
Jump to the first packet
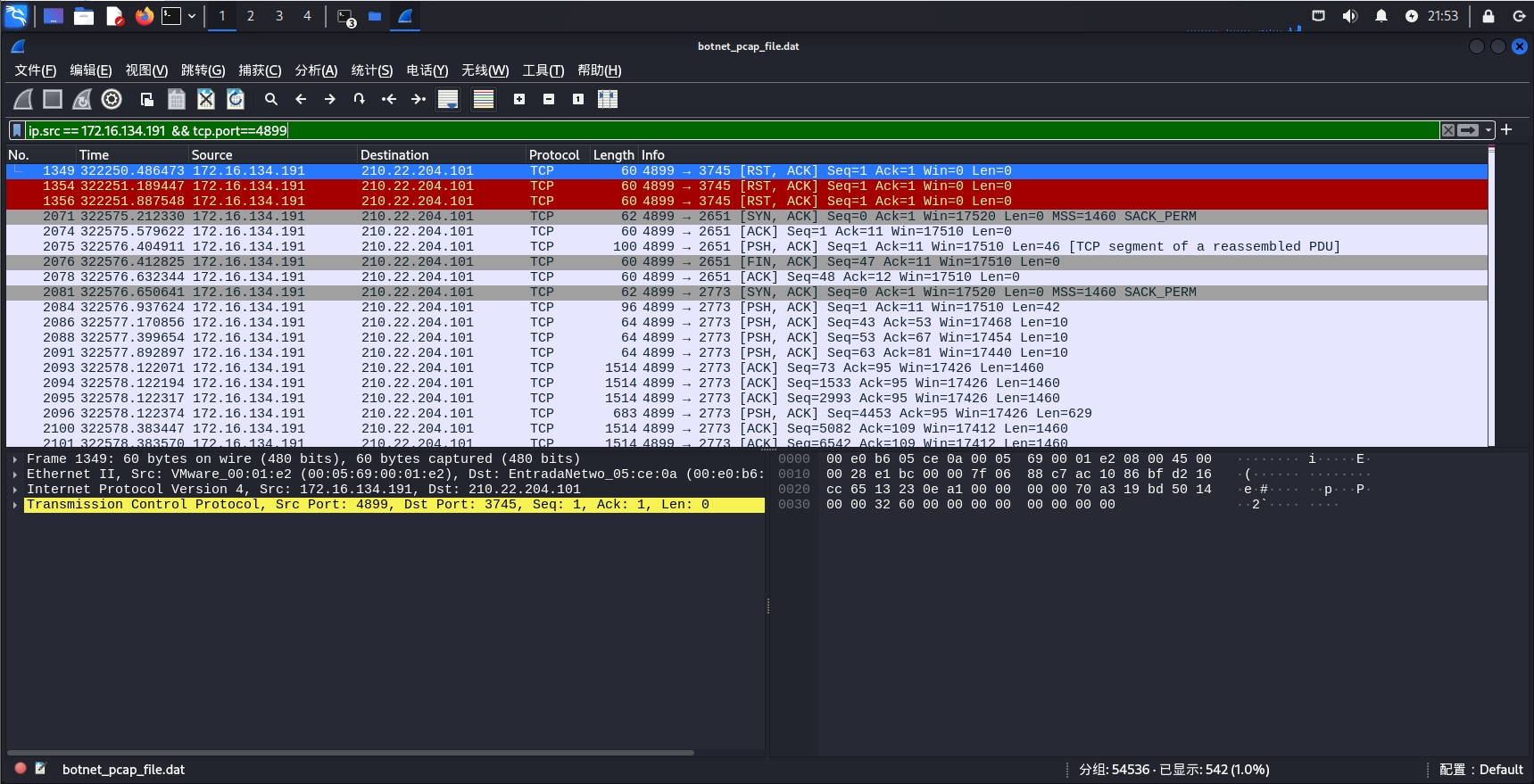tap(389, 99)
